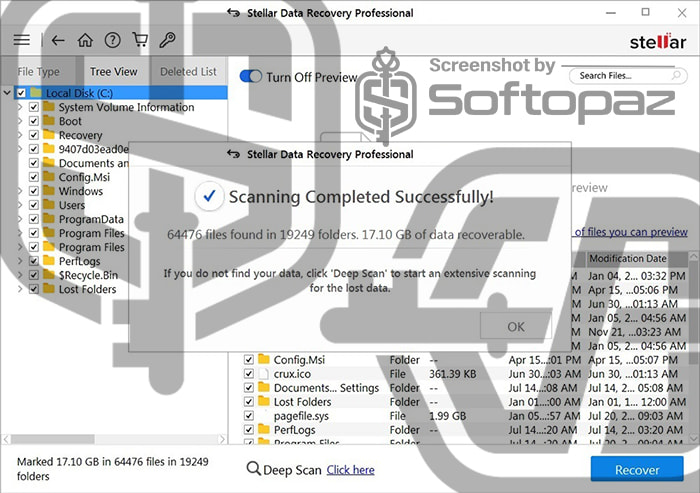This screenshot has height=493, width=700.
Task: Collapse the Local Disk (C:) tree node
Action: pos(7,93)
